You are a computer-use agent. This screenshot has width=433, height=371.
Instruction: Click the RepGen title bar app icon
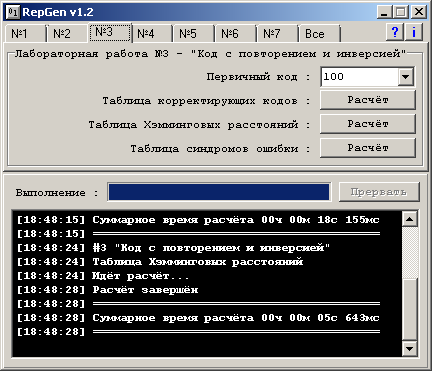pos(13,12)
